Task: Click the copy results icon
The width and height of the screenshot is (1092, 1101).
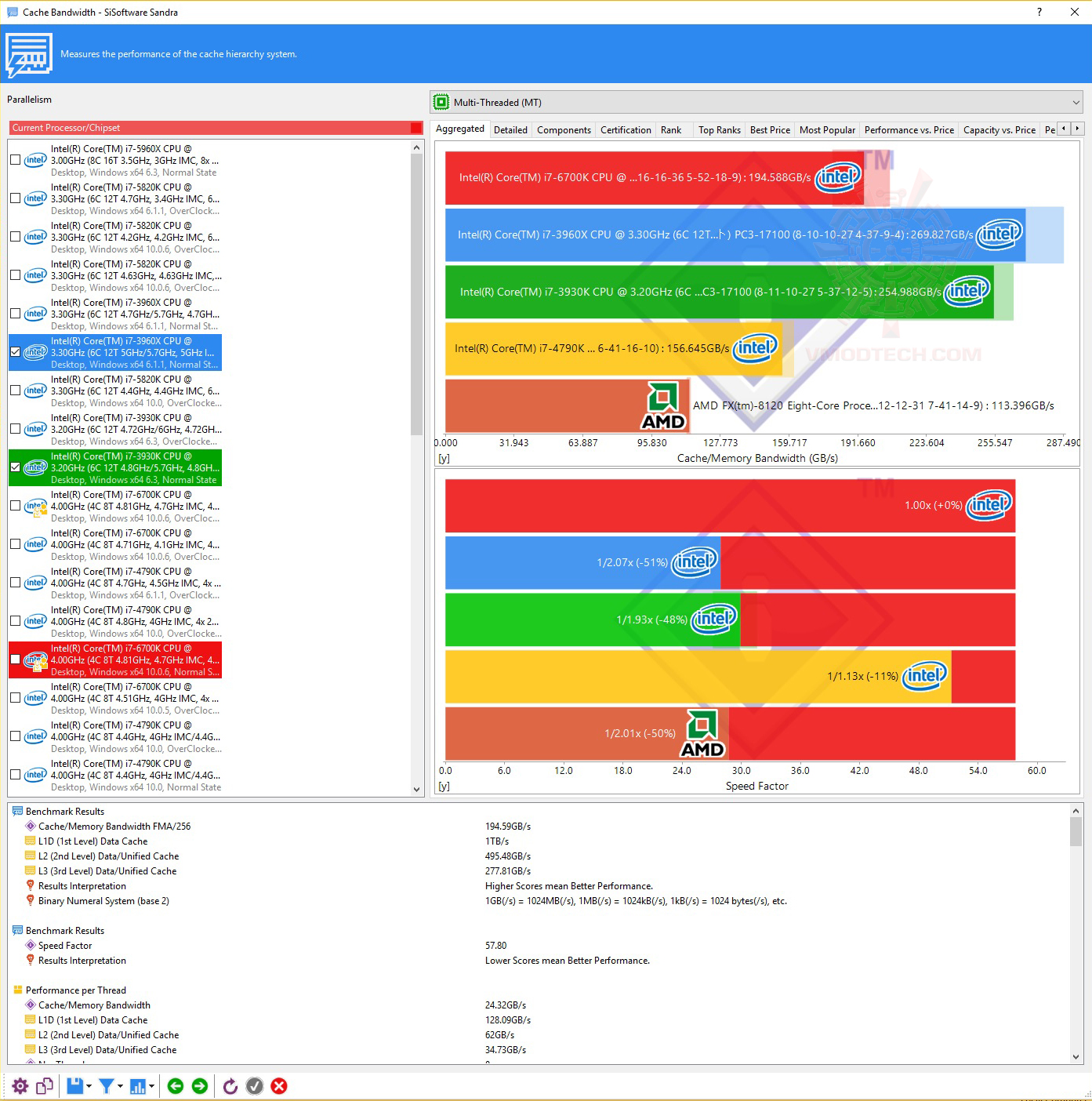Action: (x=45, y=1086)
